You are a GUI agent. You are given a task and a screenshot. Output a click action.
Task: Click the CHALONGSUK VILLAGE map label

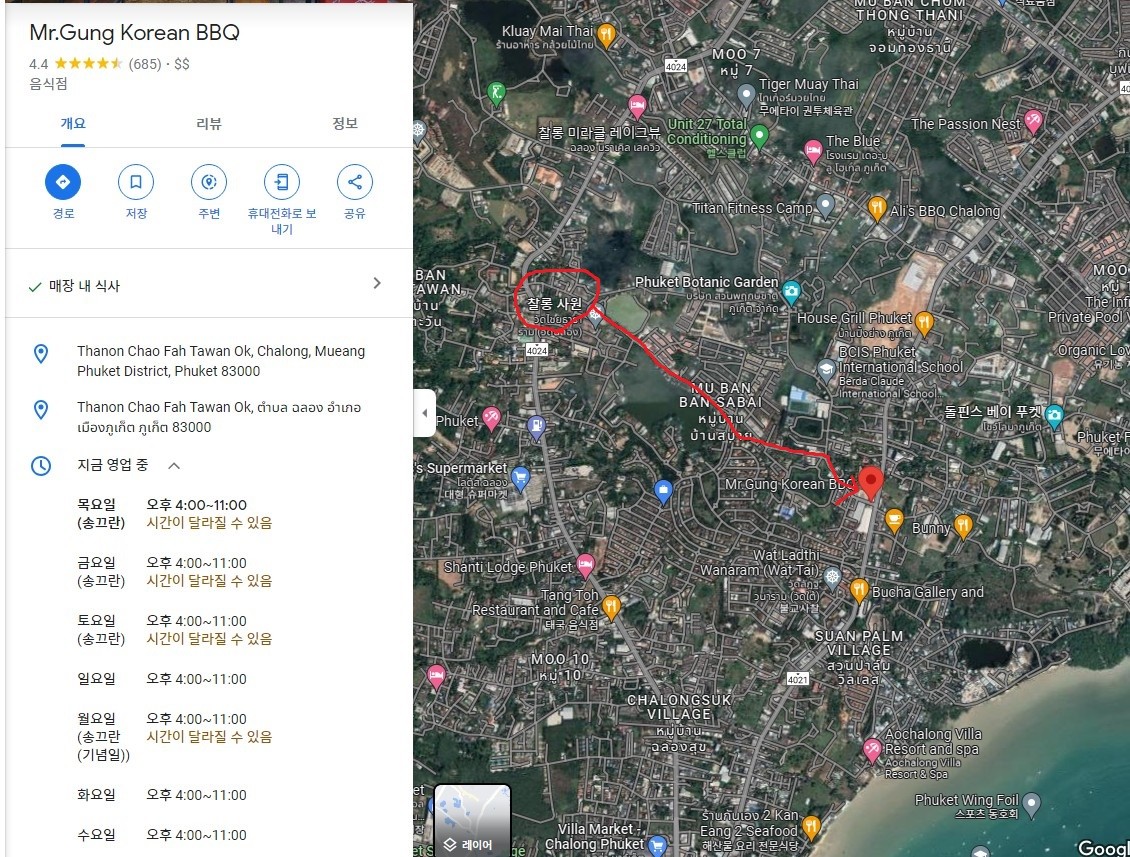679,724
